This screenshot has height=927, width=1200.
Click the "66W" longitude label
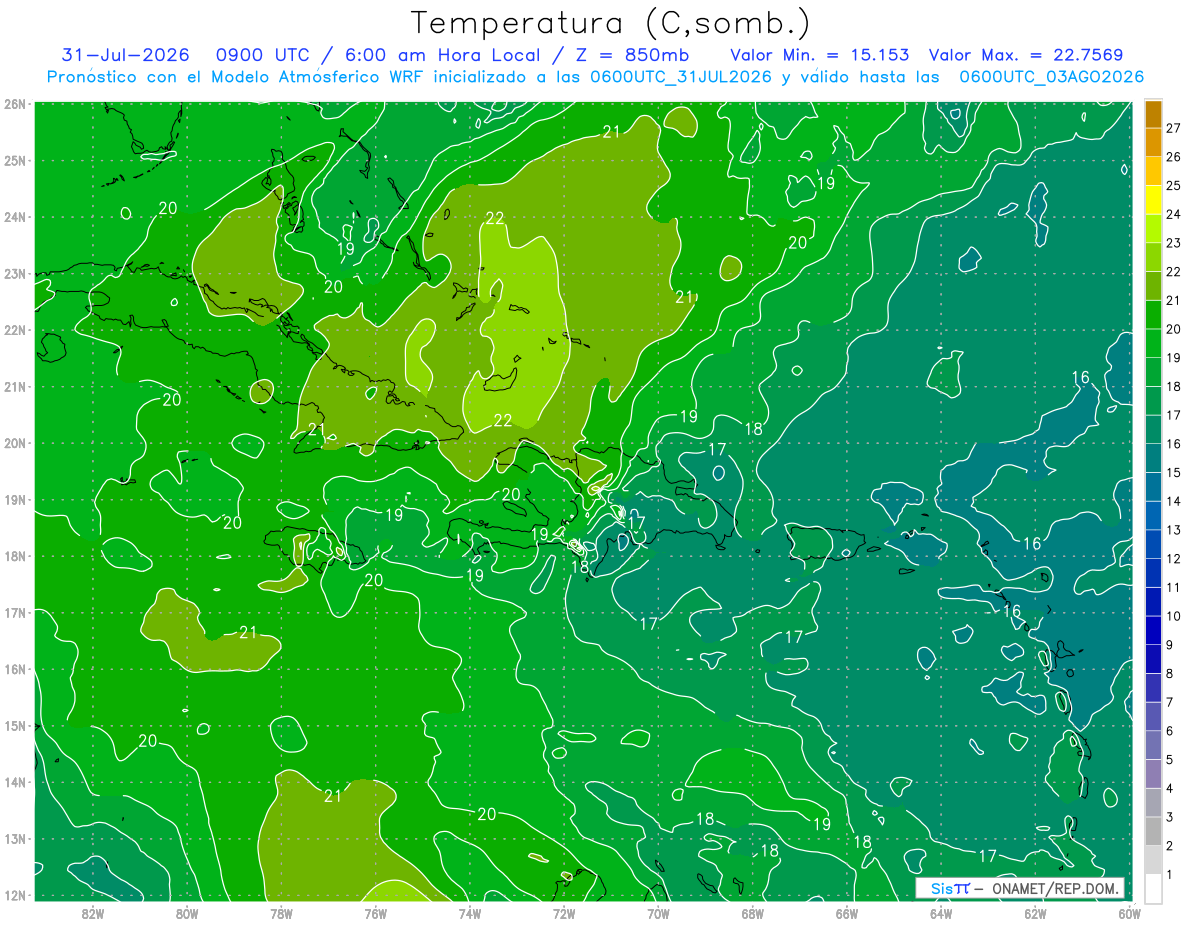[x=846, y=913]
